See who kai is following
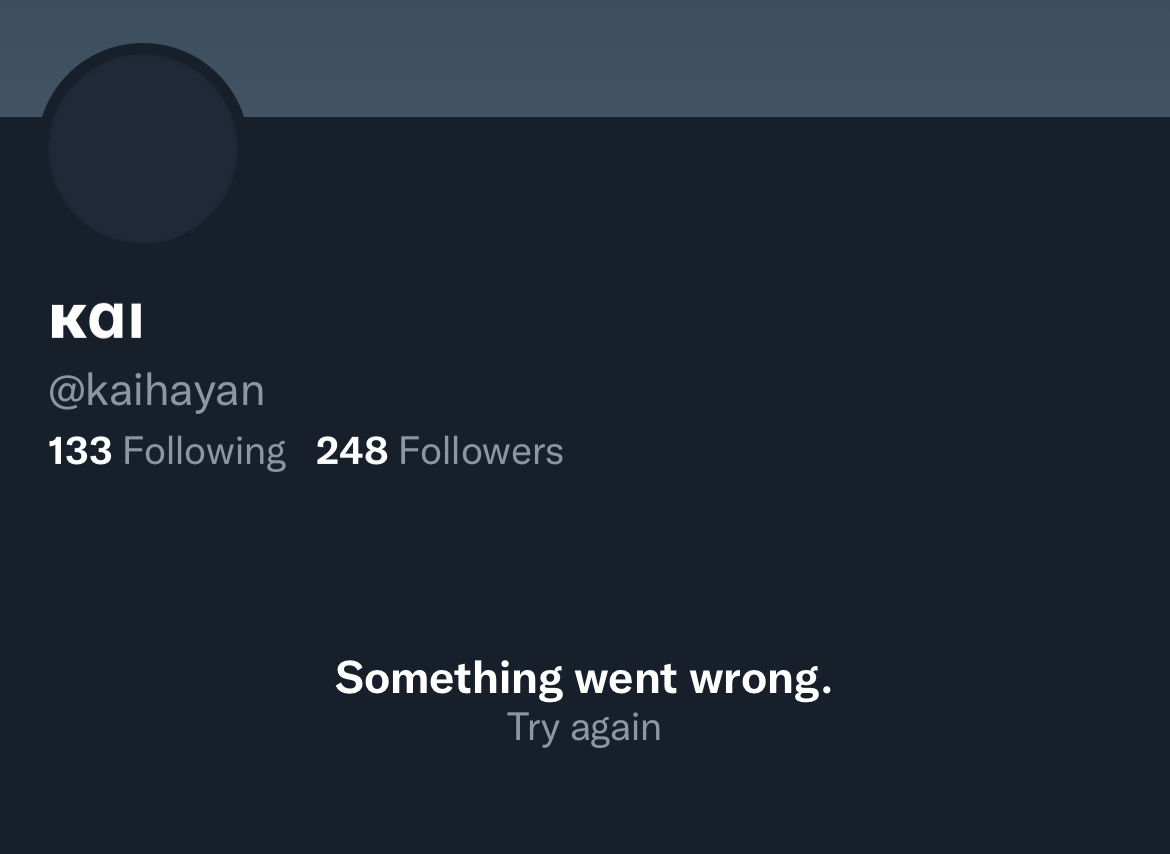This screenshot has width=1170, height=854. 167,451
